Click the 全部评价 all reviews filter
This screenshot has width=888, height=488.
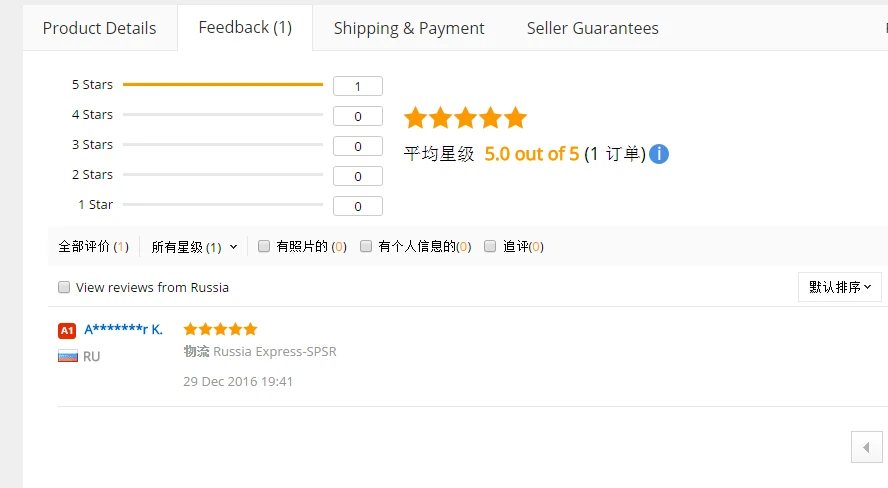(93, 247)
